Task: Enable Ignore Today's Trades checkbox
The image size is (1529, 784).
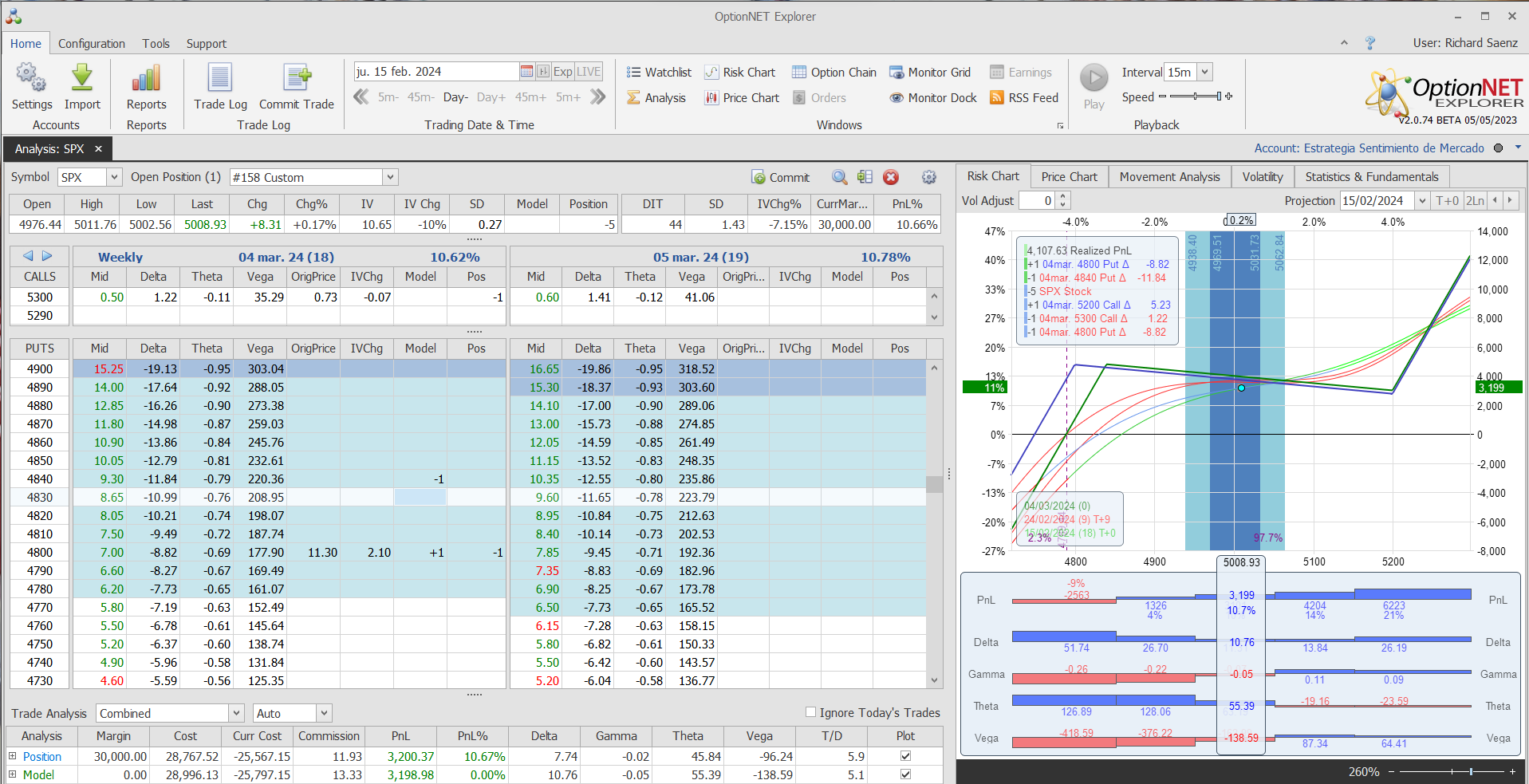Action: [811, 712]
